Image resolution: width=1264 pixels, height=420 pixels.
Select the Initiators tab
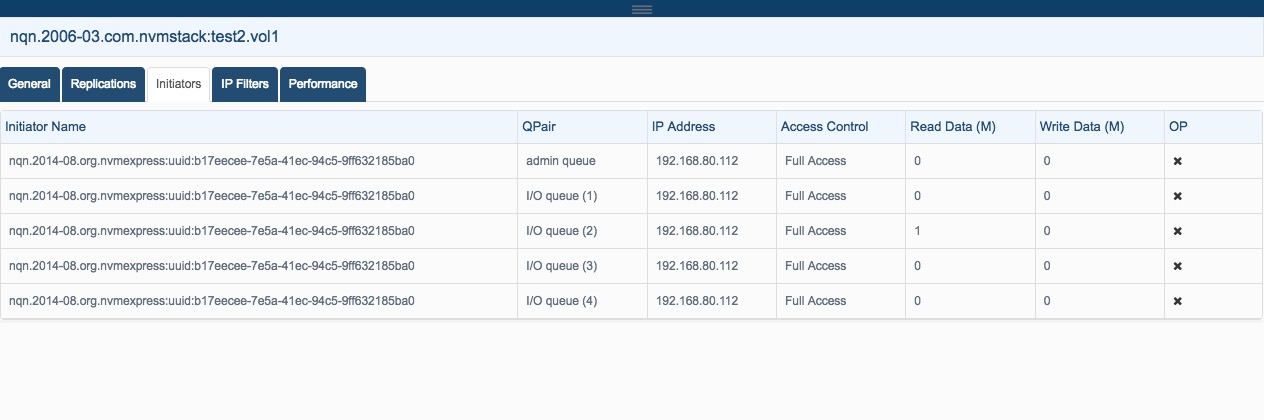pos(179,85)
